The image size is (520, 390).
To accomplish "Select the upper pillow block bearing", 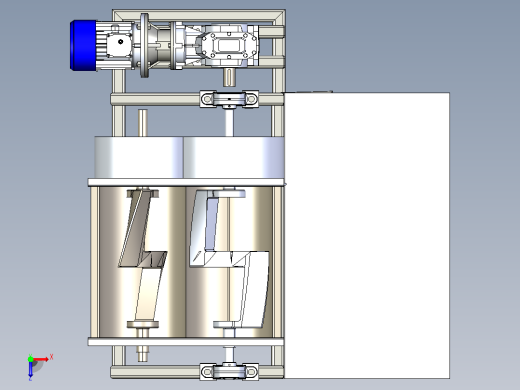I will [x=229, y=99].
